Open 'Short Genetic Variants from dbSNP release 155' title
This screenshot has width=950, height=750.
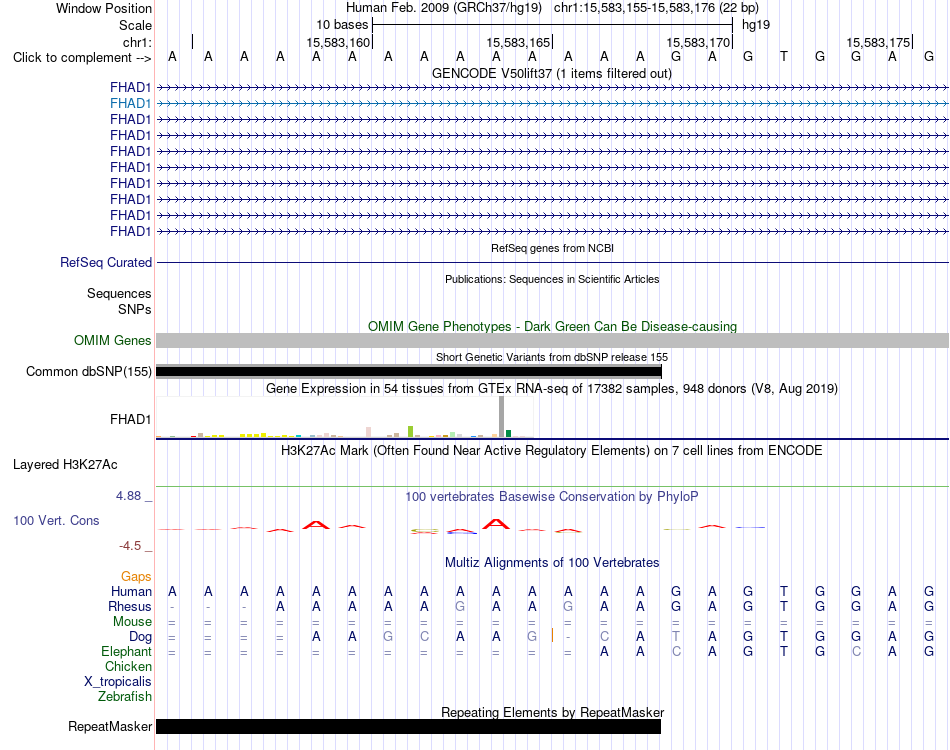coord(552,357)
